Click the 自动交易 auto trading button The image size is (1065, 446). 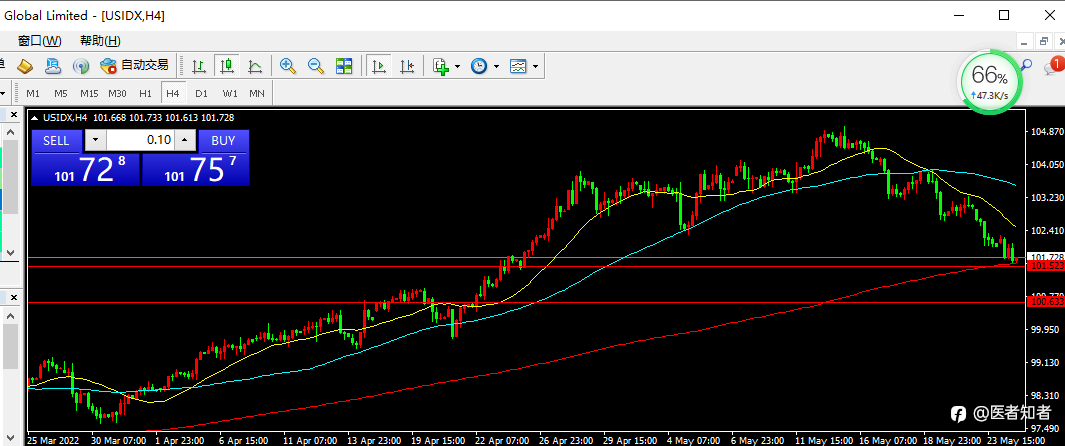tap(134, 66)
